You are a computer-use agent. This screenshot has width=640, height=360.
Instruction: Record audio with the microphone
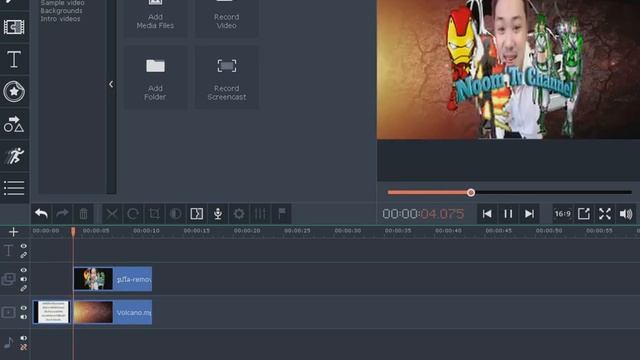pos(218,214)
